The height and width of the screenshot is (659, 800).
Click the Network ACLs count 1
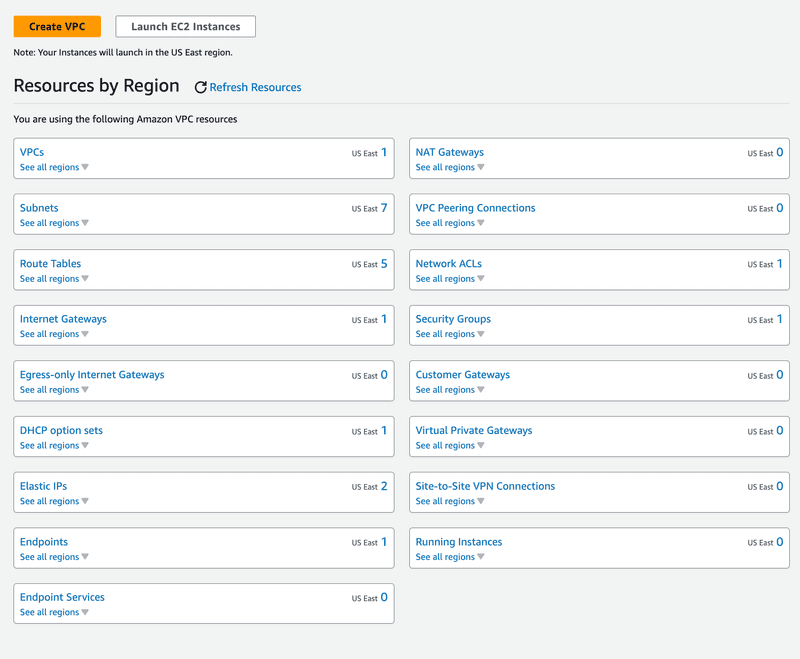(x=780, y=263)
